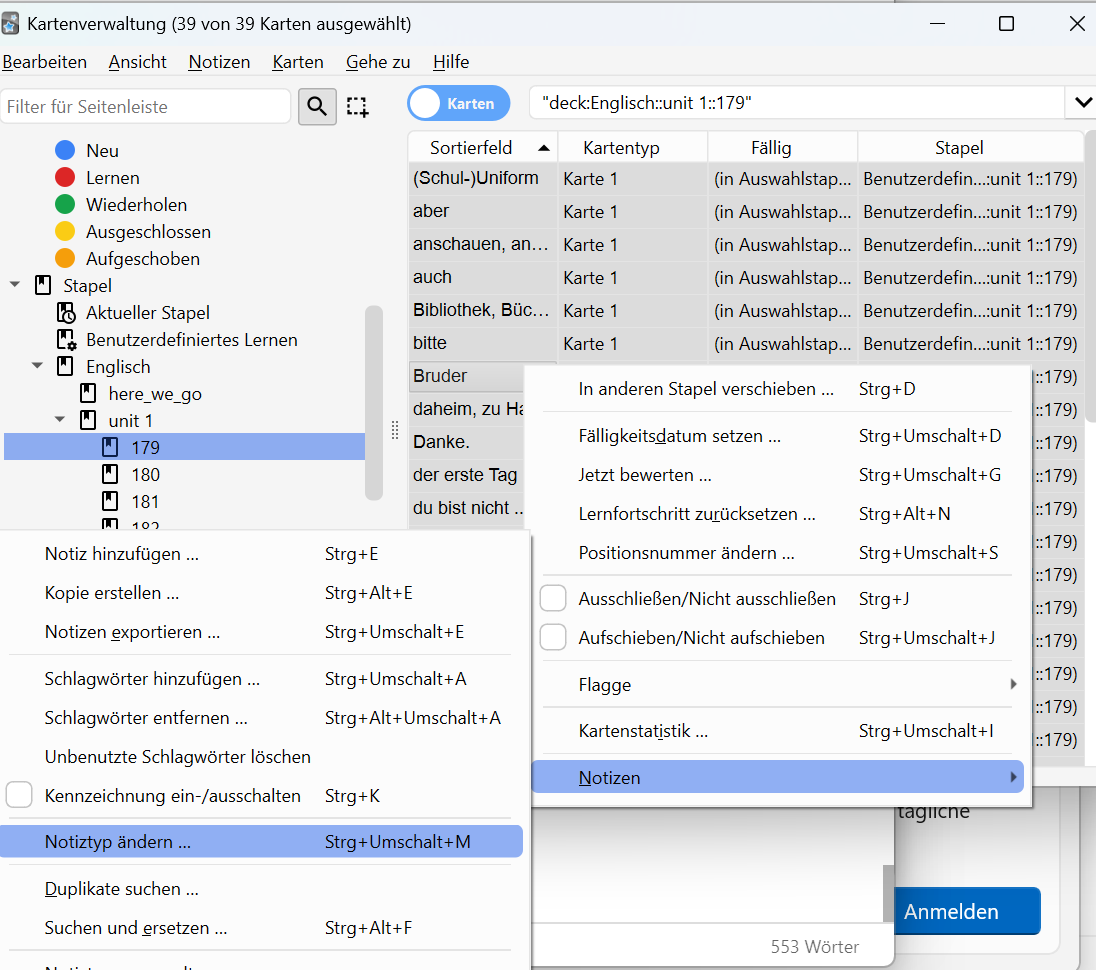This screenshot has height=970, width=1096.
Task: Click the Anki app icon in title bar
Action: coord(10,24)
